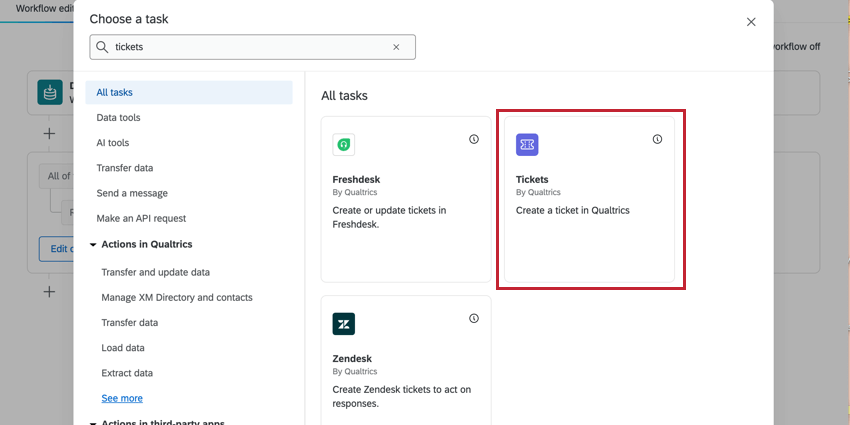Image resolution: width=850 pixels, height=425 pixels.
Task: Select the All tasks category
Action: (115, 93)
